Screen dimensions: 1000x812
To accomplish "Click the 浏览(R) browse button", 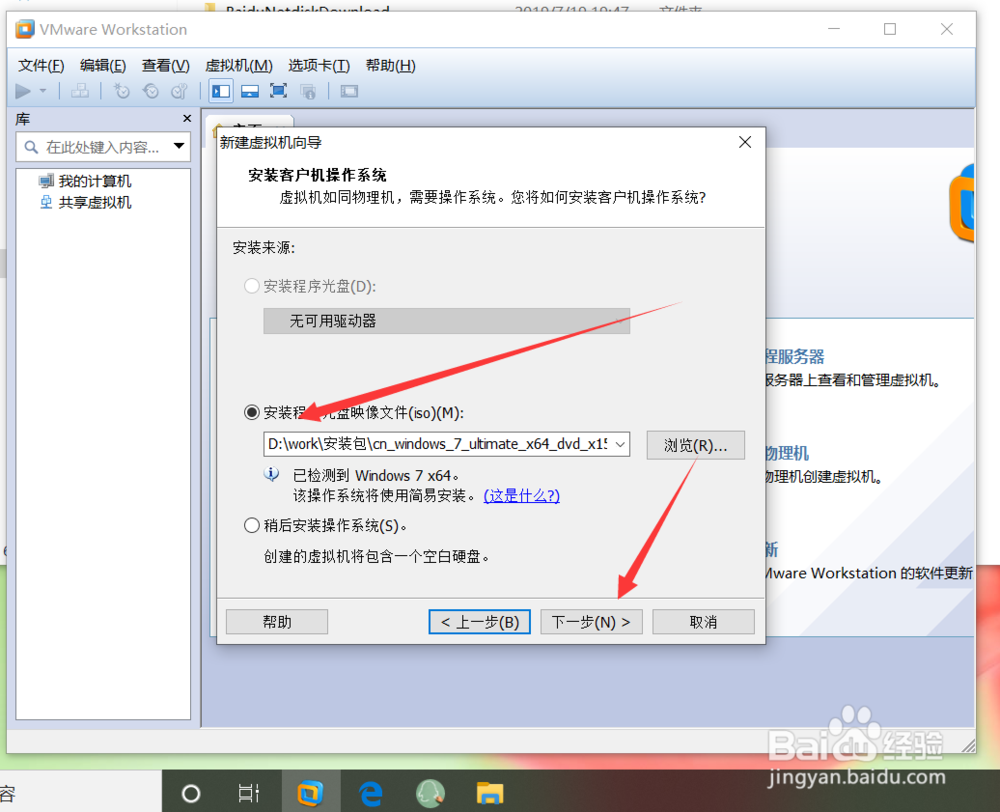I will click(x=695, y=444).
